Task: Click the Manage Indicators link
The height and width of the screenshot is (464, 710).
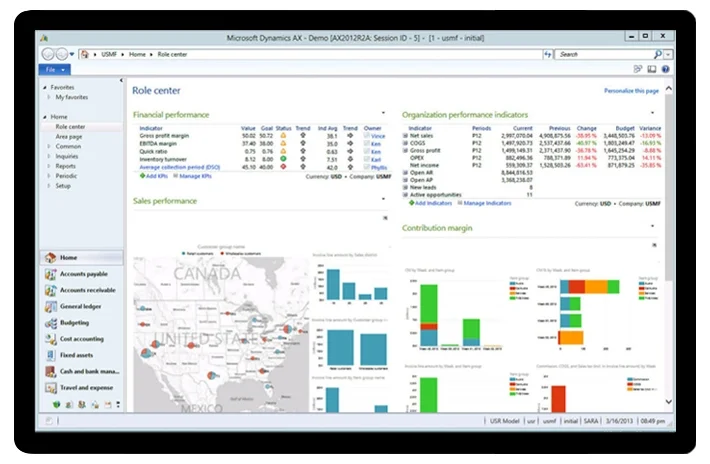Action: pyautogui.click(x=484, y=202)
